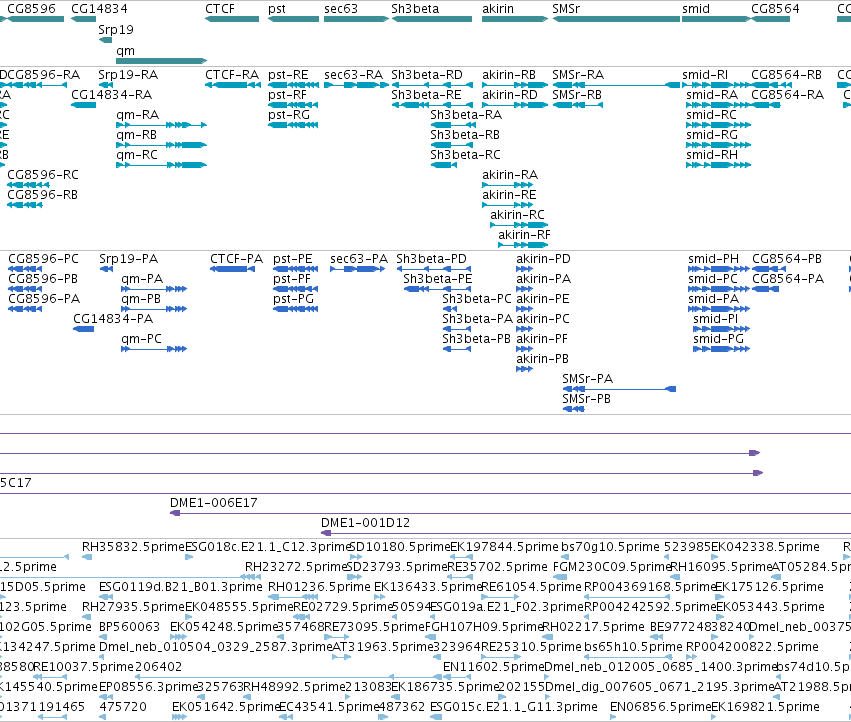Select the sec63 gene bar
Viewport: 851px width, 722px height.
(x=356, y=19)
